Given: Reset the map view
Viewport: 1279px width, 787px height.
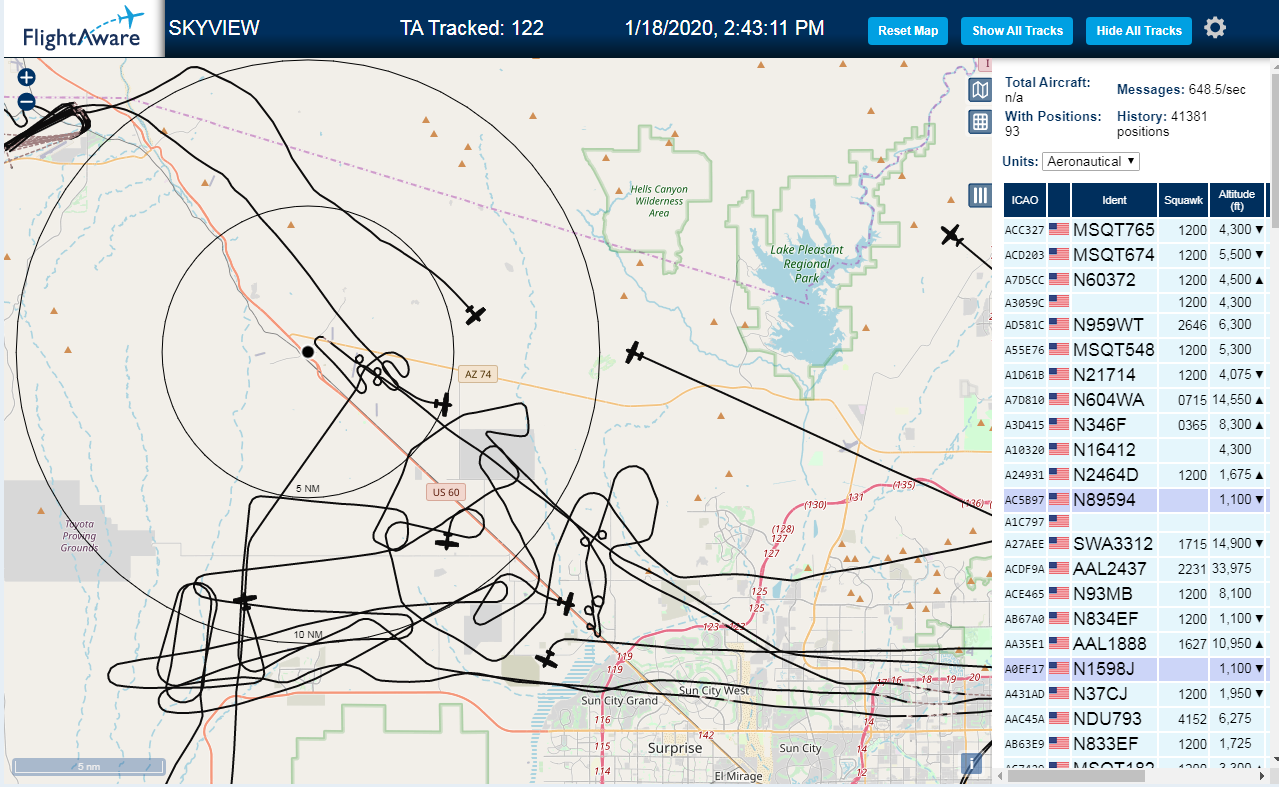Looking at the screenshot, I should (908, 31).
